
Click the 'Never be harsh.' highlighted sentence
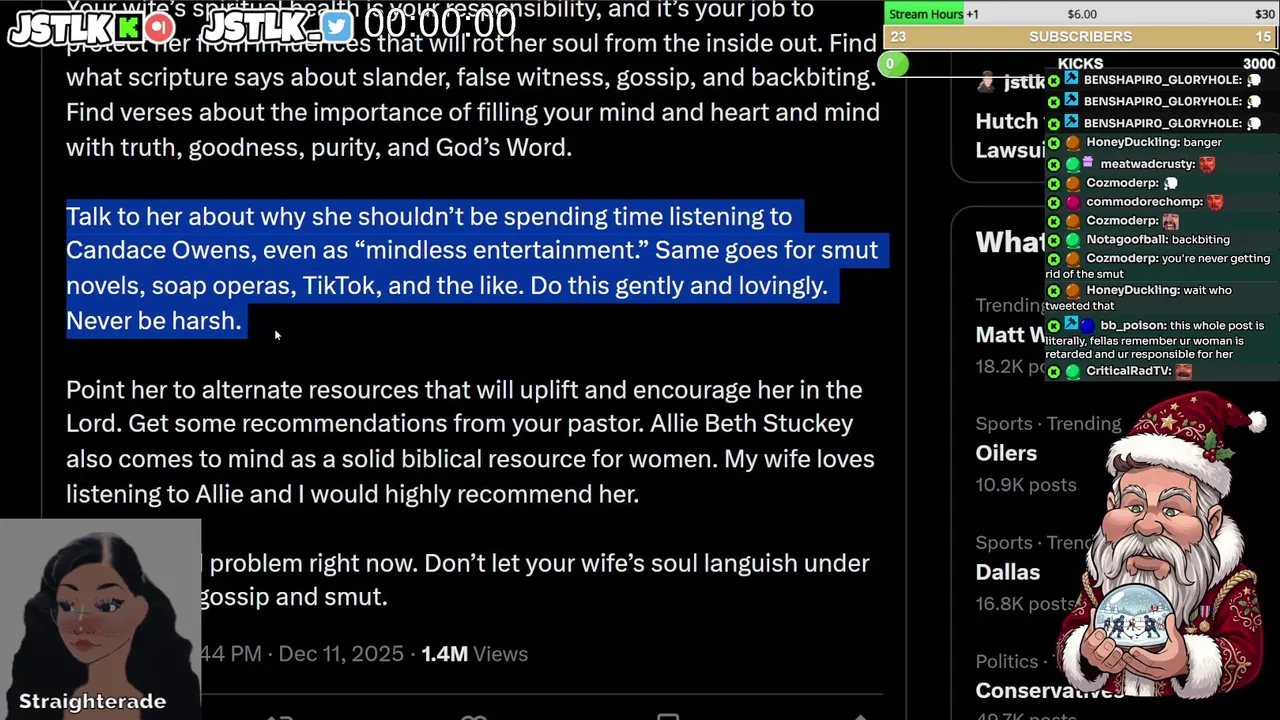(x=154, y=320)
